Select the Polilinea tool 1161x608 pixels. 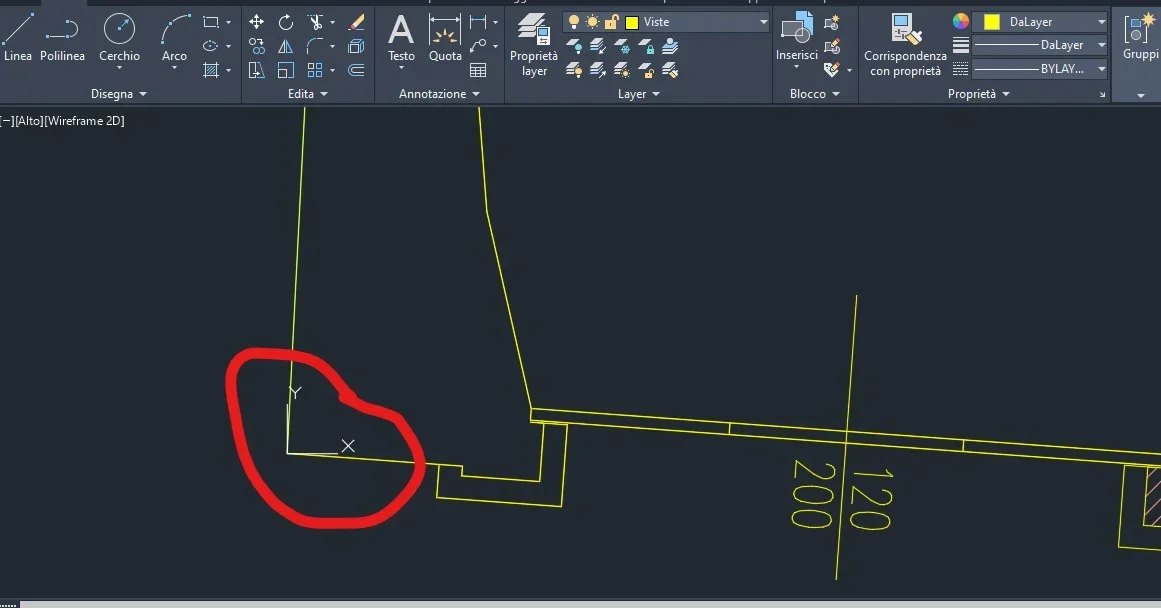point(62,38)
